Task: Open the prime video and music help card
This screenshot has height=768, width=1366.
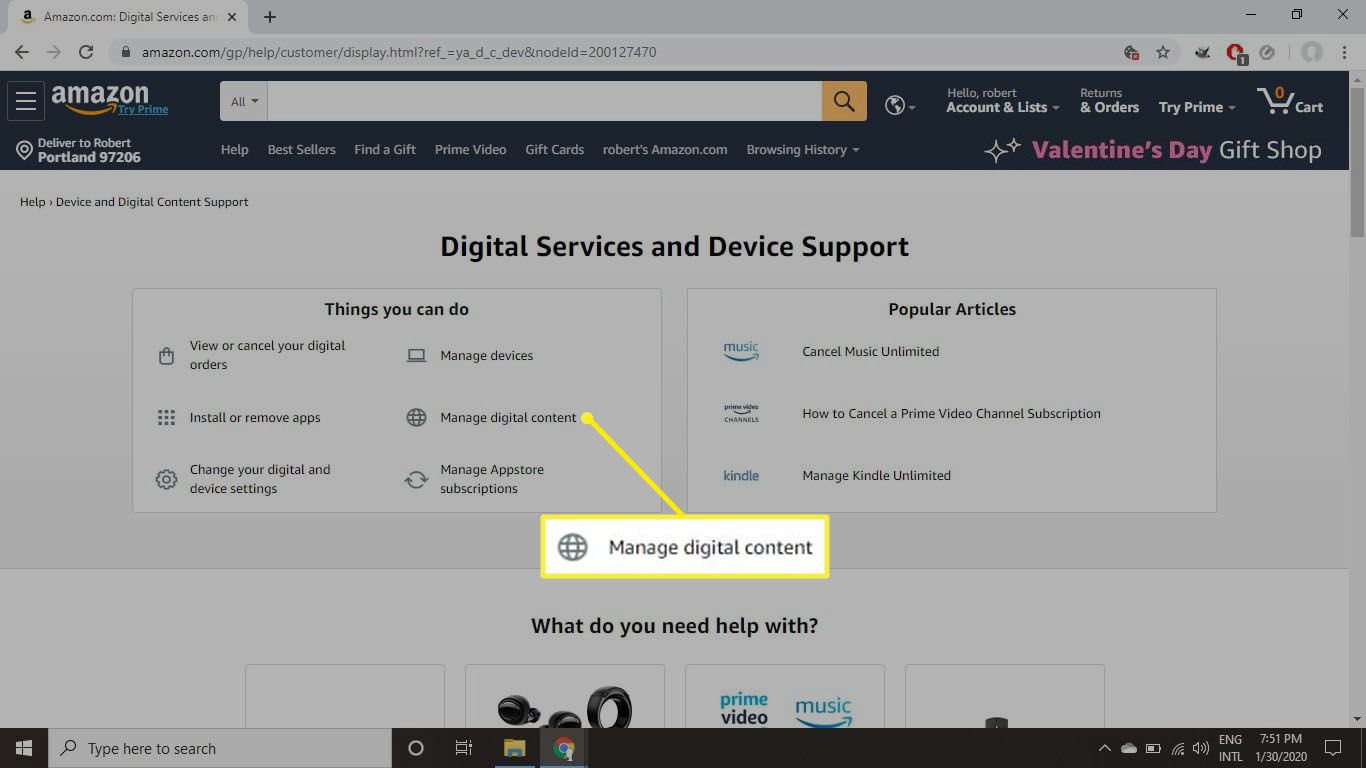Action: coord(785,697)
